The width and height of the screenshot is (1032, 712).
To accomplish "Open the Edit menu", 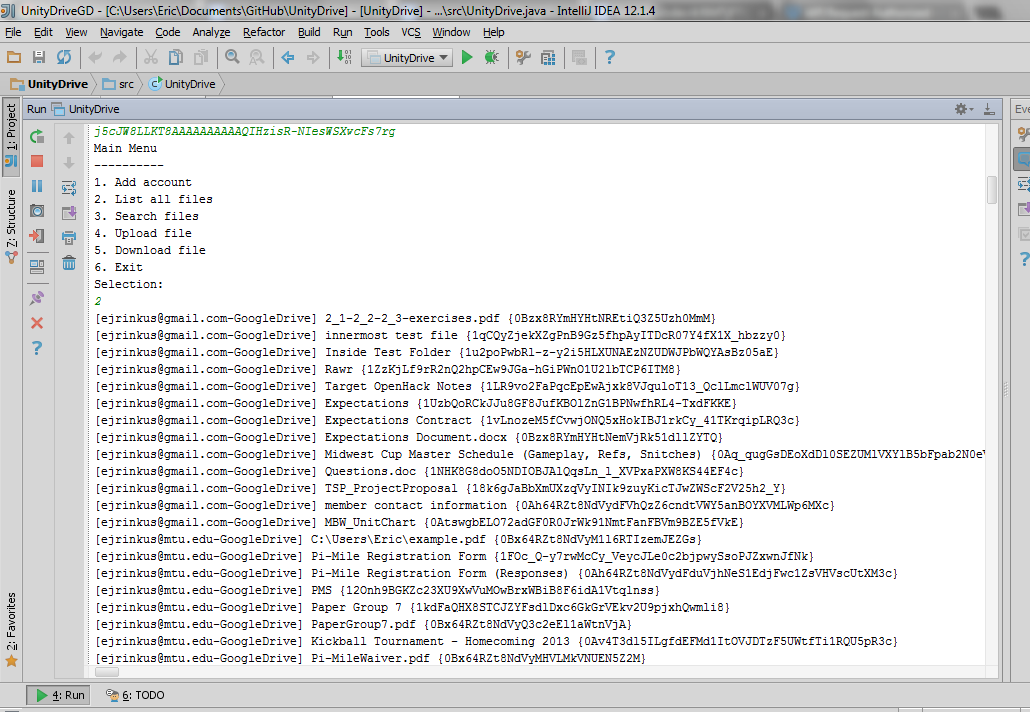I will [43, 32].
